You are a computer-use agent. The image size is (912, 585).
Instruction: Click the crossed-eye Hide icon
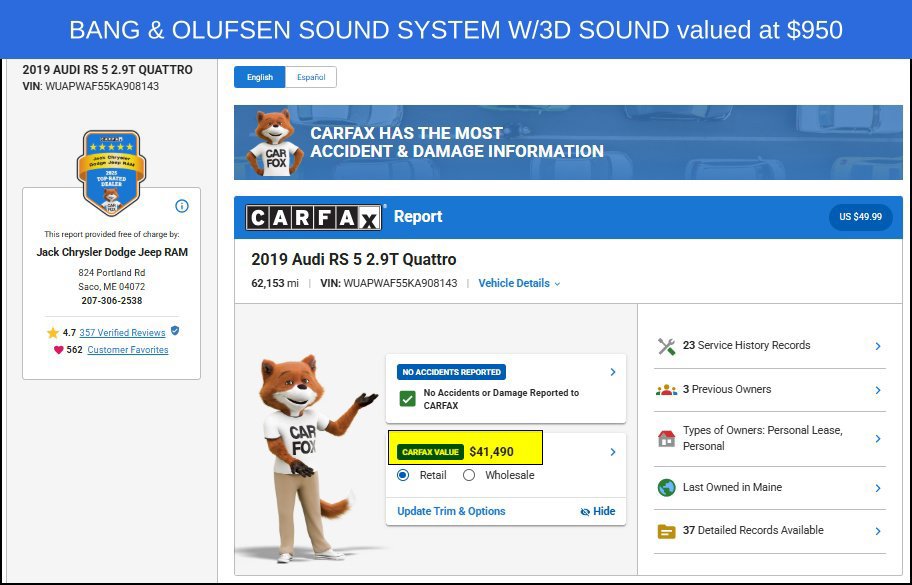click(585, 512)
